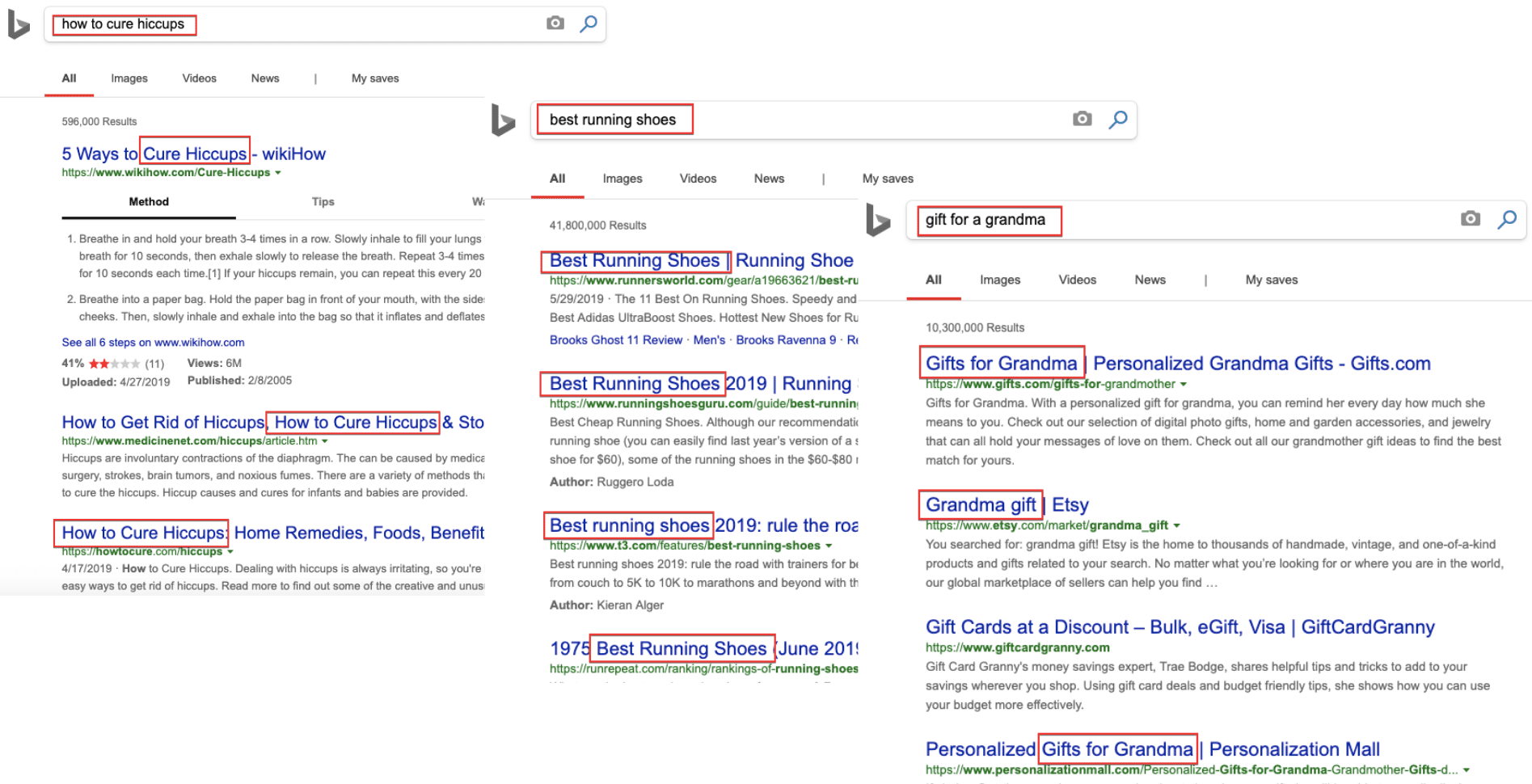The image size is (1532, 784).
Task: Open 1975 Best Running Shoes runrepeat result
Action: pos(703,648)
